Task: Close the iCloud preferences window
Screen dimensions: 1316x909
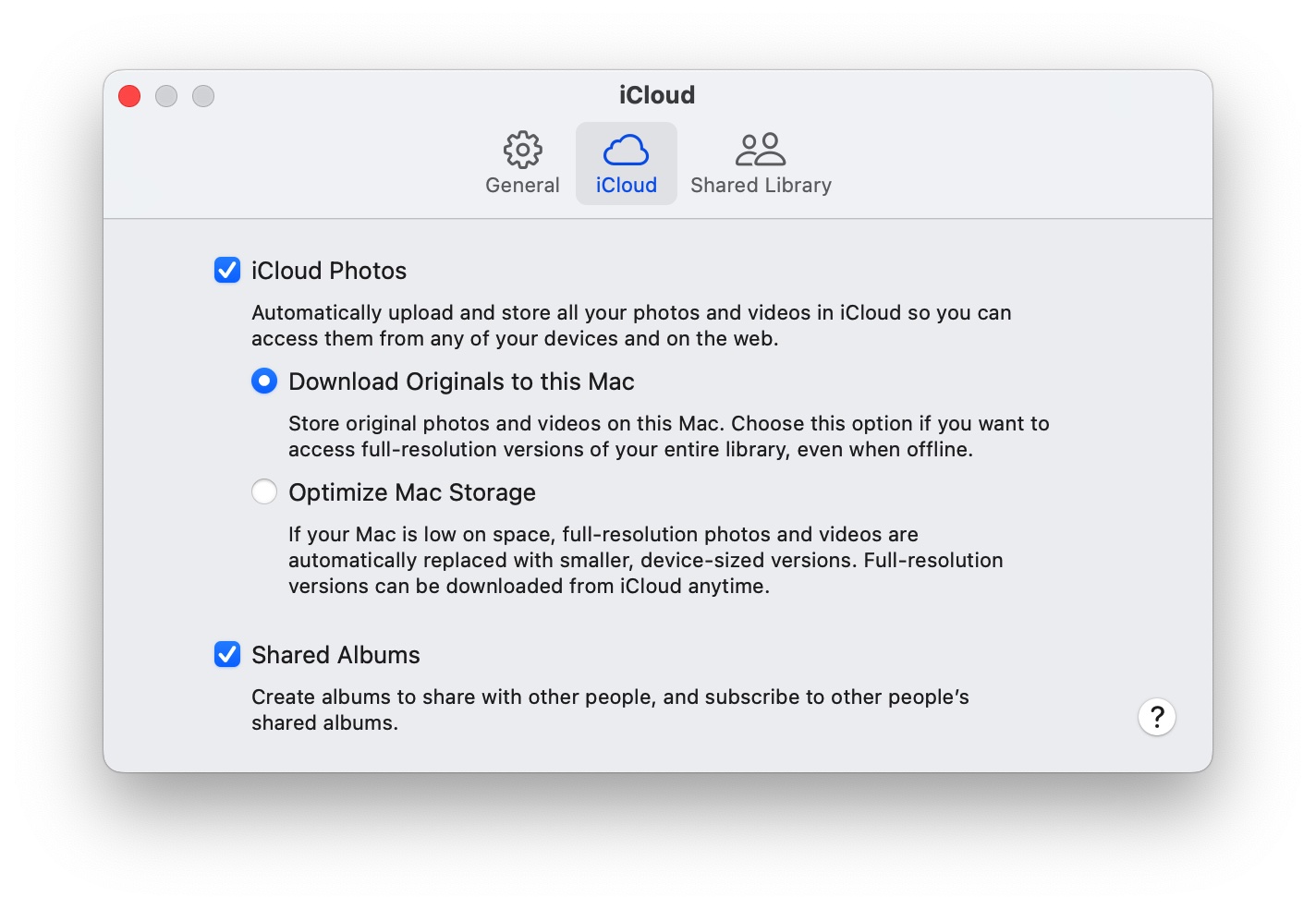Action: click(129, 96)
